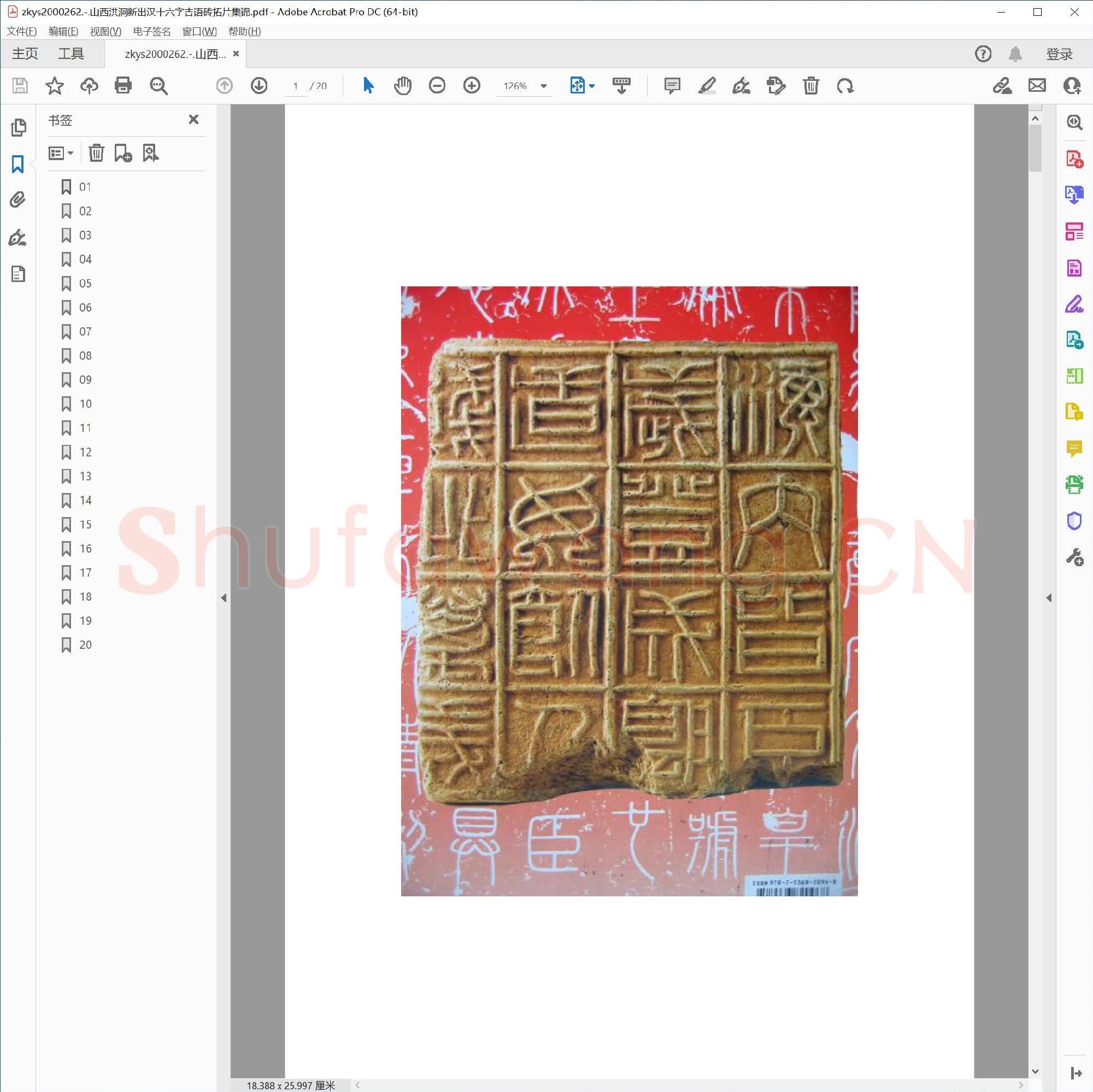Collapse the left navigation pane
The height and width of the screenshot is (1092, 1093).
[223, 597]
